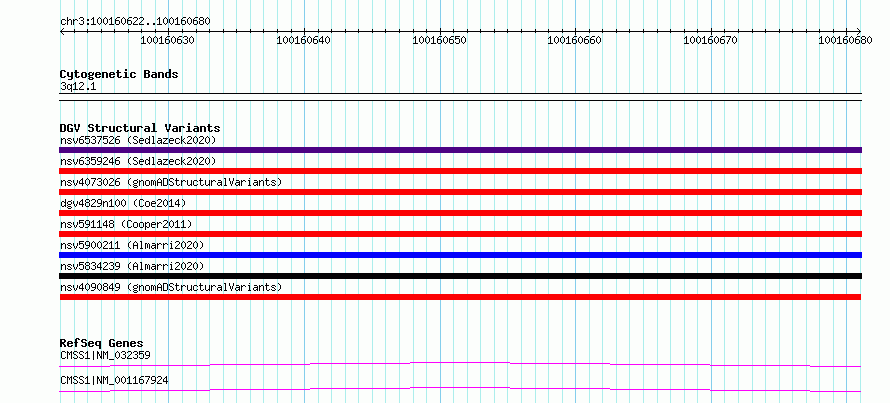Select the magenta CMSS1|NM_001167924 transcript line
Screen dimensions: 890x403
click(x=460, y=389)
